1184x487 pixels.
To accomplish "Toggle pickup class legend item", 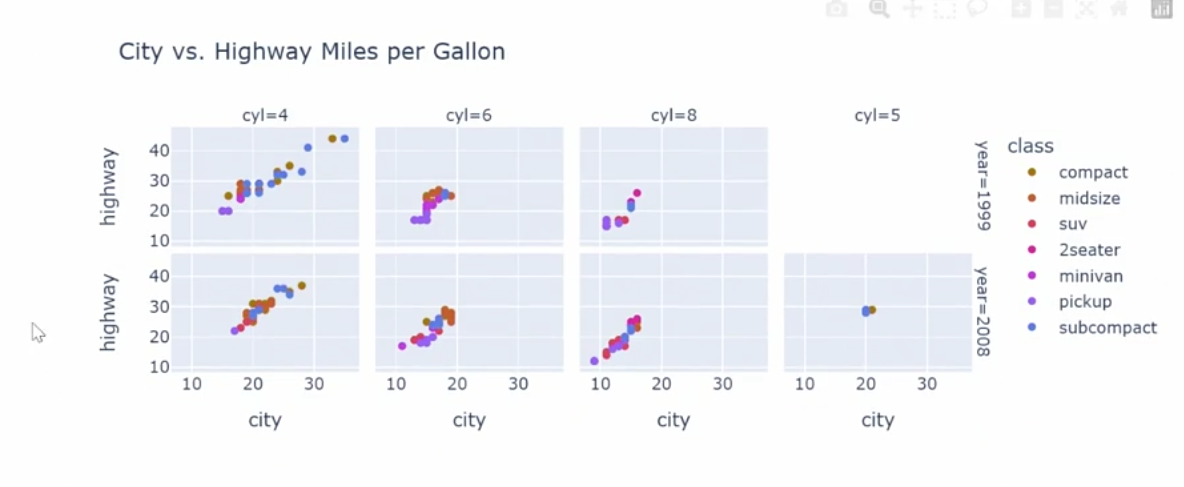I will [x=1085, y=301].
